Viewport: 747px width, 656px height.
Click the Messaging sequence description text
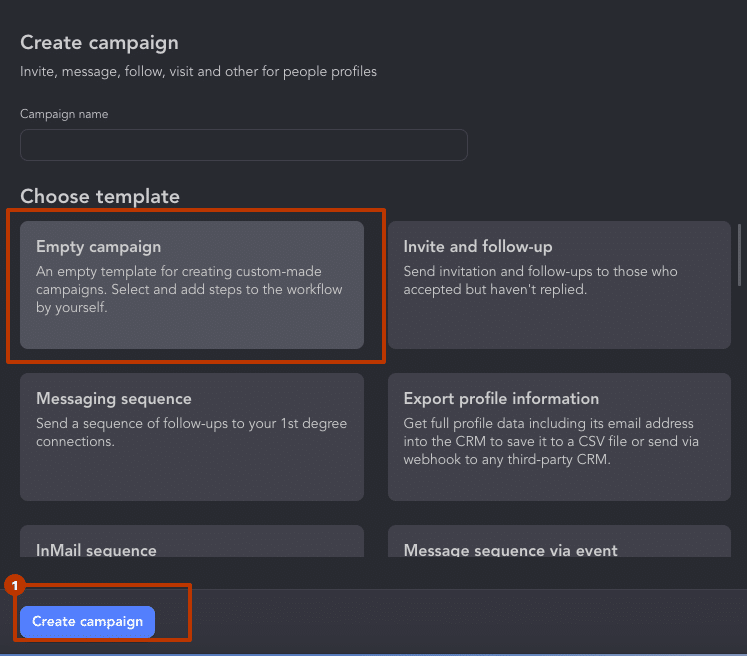[x=192, y=432]
